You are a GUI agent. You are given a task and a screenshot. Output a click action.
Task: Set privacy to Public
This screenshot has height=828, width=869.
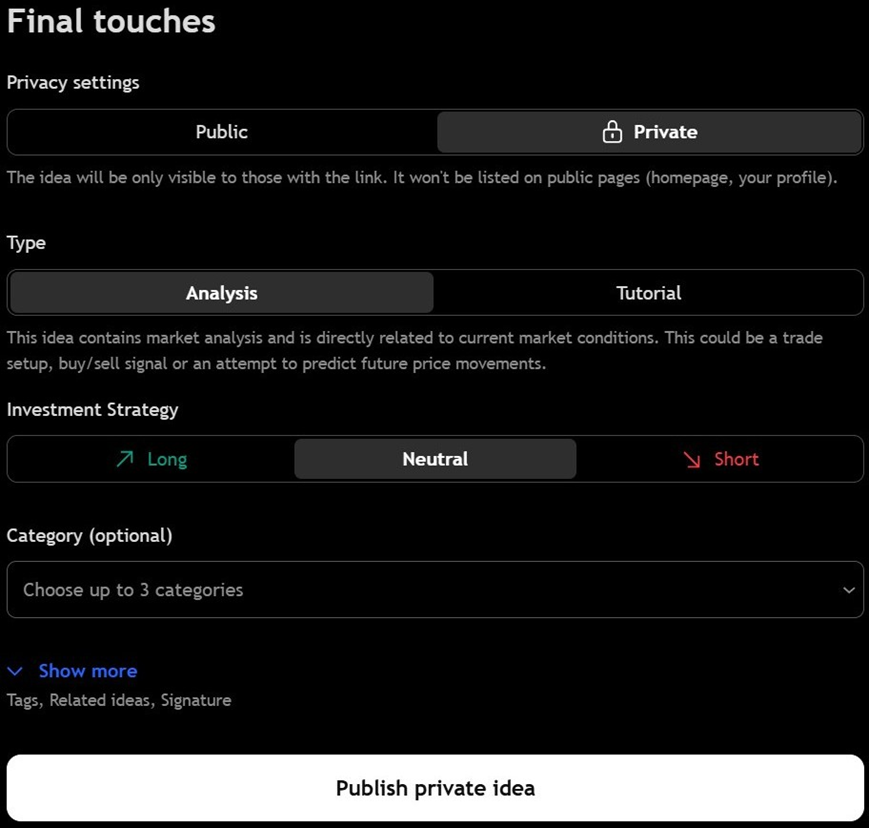(222, 132)
